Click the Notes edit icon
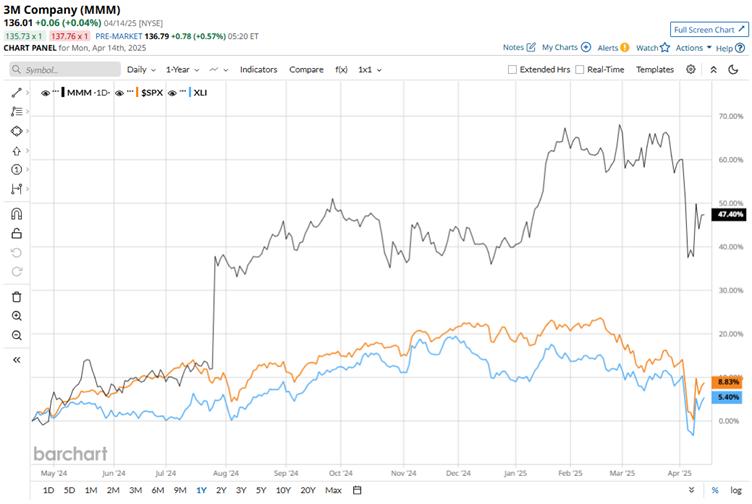Image resolution: width=752 pixels, height=504 pixels. tap(531, 47)
